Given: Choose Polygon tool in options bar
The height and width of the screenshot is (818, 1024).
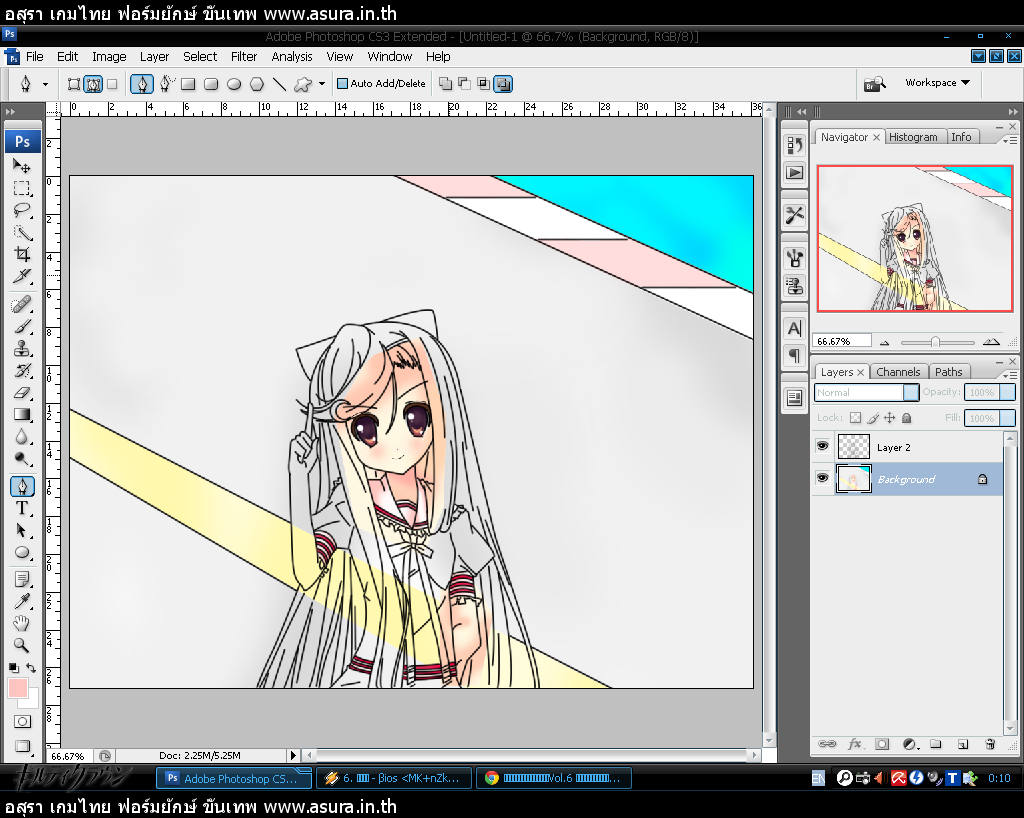Looking at the screenshot, I should 257,84.
